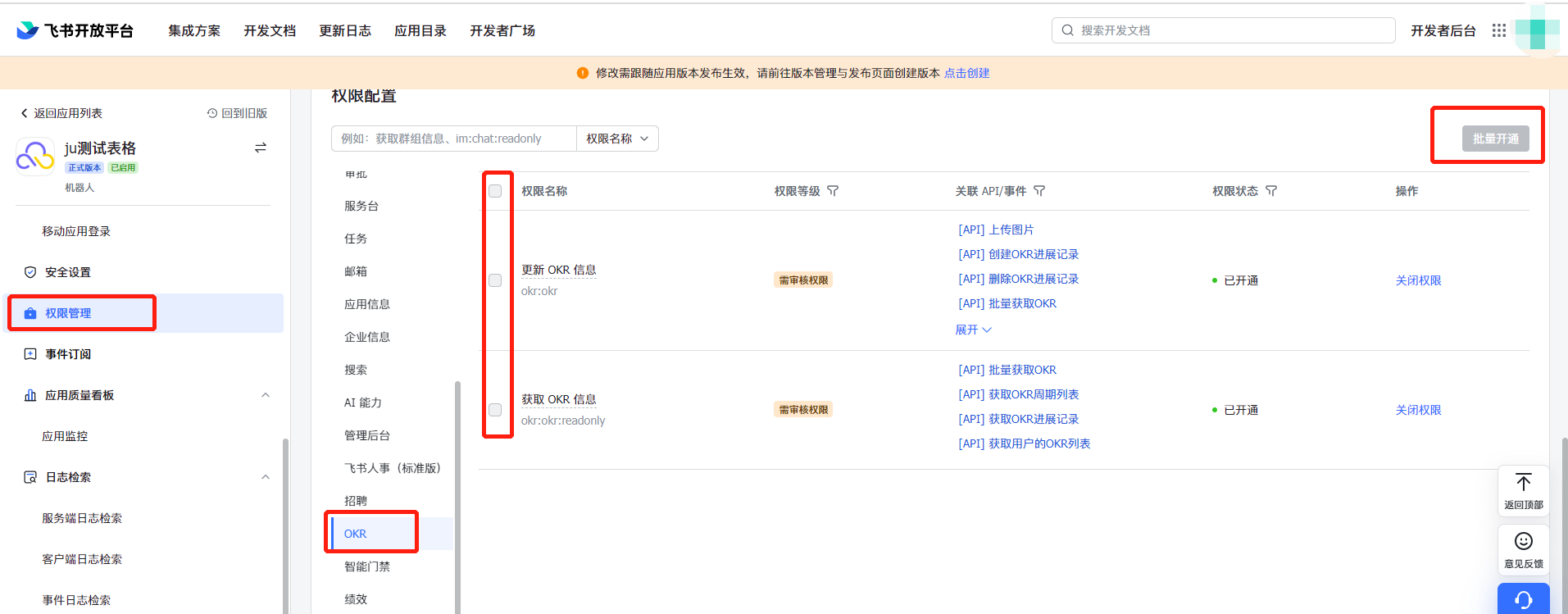The image size is (1568, 614).
Task: Click the 应用质量看板 chart icon
Action: point(30,395)
